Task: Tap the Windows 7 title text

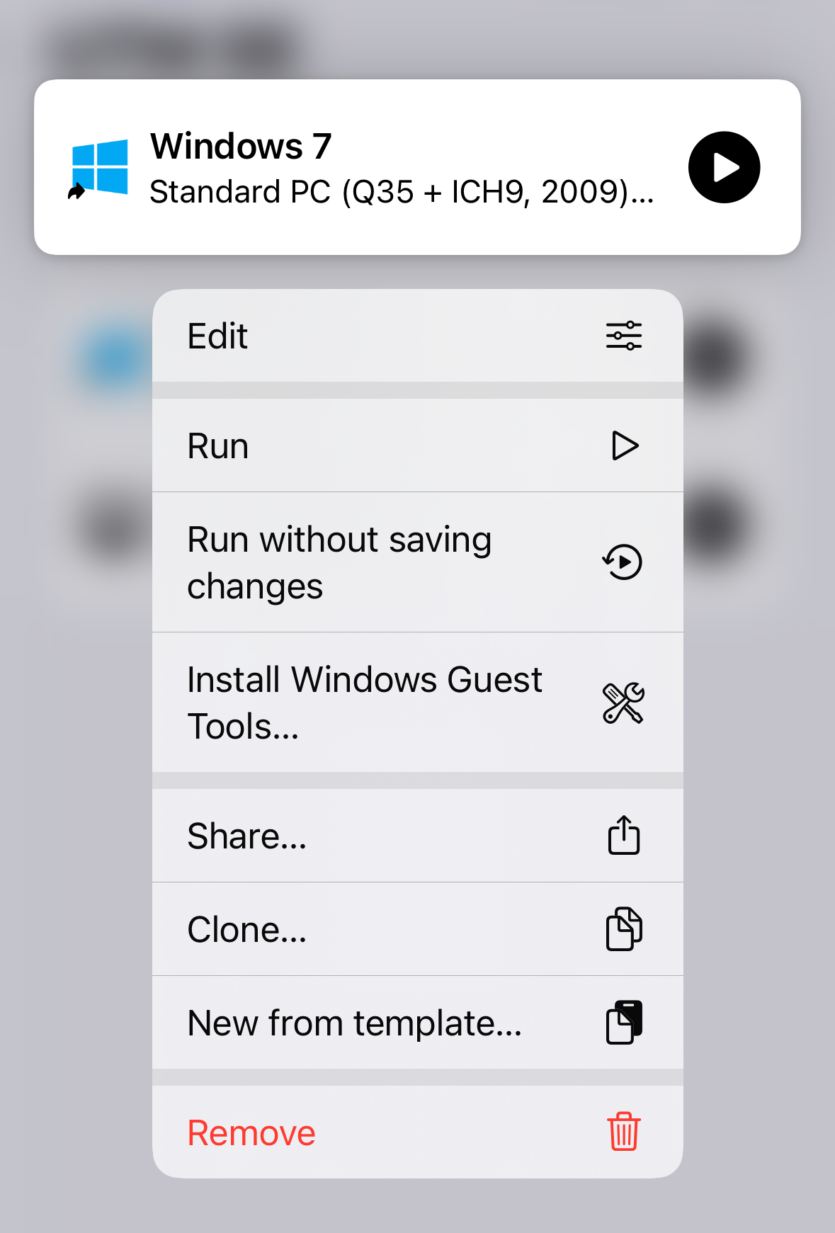Action: pos(241,147)
